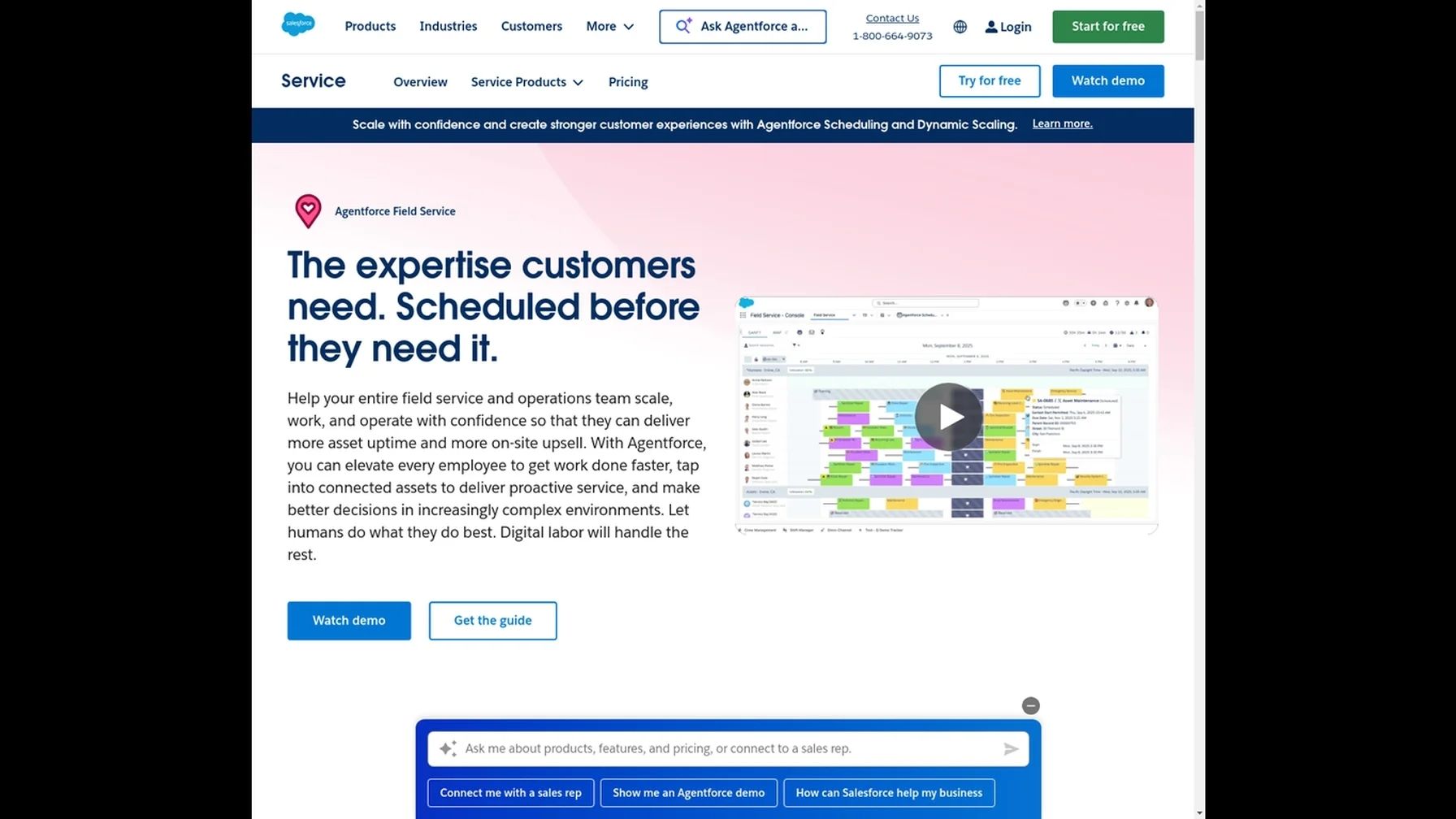Minimize the Agentforce chat widget
Image resolution: width=1456 pixels, height=819 pixels.
(x=1030, y=705)
